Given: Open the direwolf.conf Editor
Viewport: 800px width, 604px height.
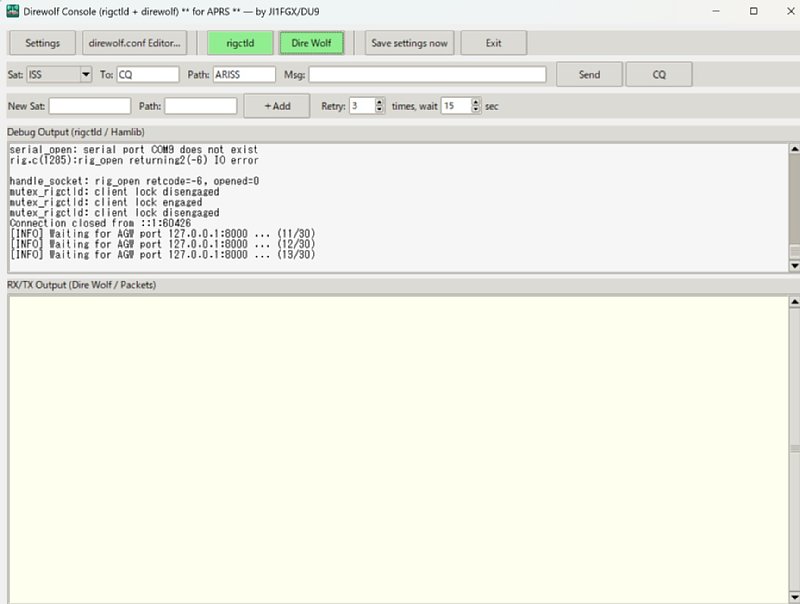Looking at the screenshot, I should pyautogui.click(x=136, y=43).
